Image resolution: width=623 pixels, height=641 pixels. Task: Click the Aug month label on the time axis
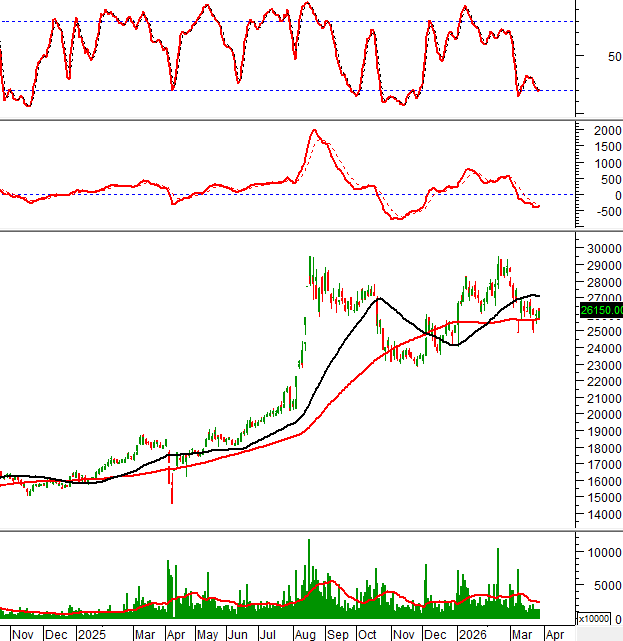click(x=308, y=634)
